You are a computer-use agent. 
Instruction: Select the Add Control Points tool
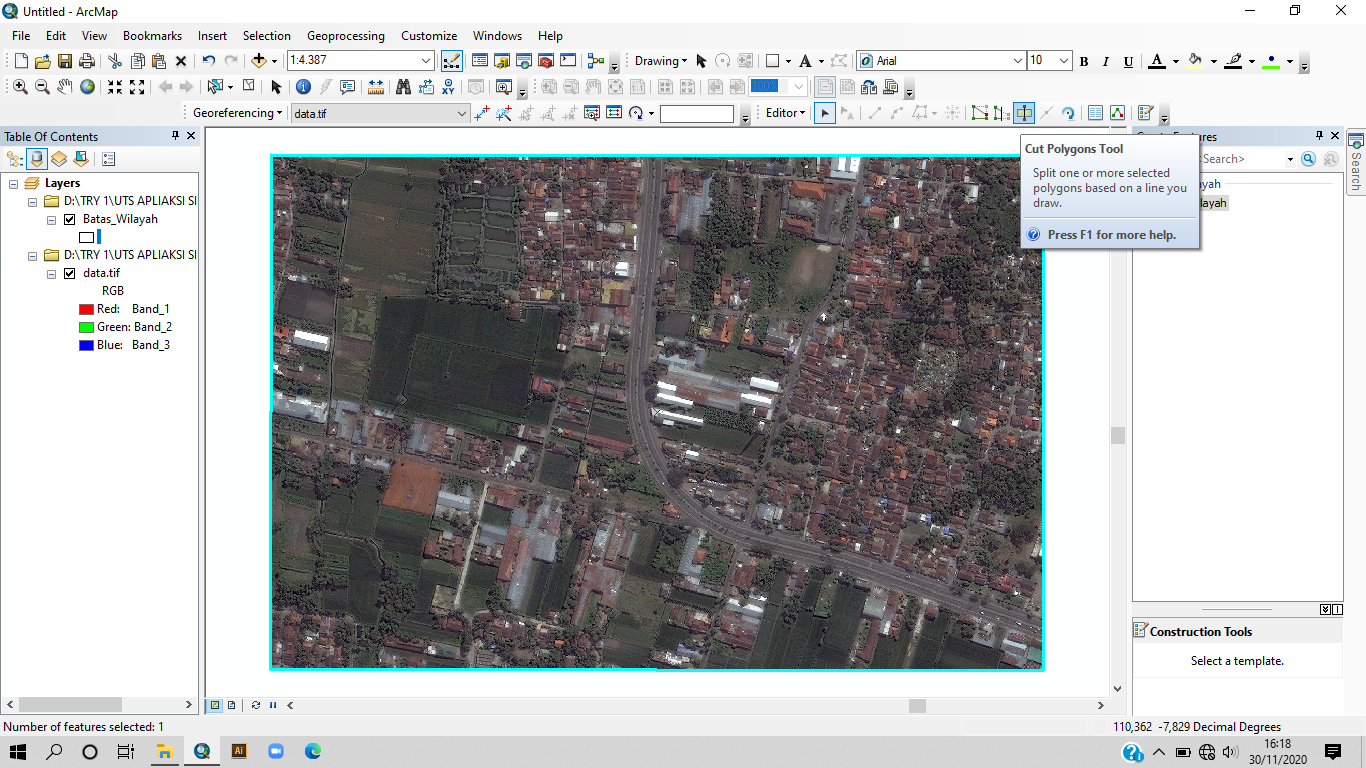coord(482,113)
